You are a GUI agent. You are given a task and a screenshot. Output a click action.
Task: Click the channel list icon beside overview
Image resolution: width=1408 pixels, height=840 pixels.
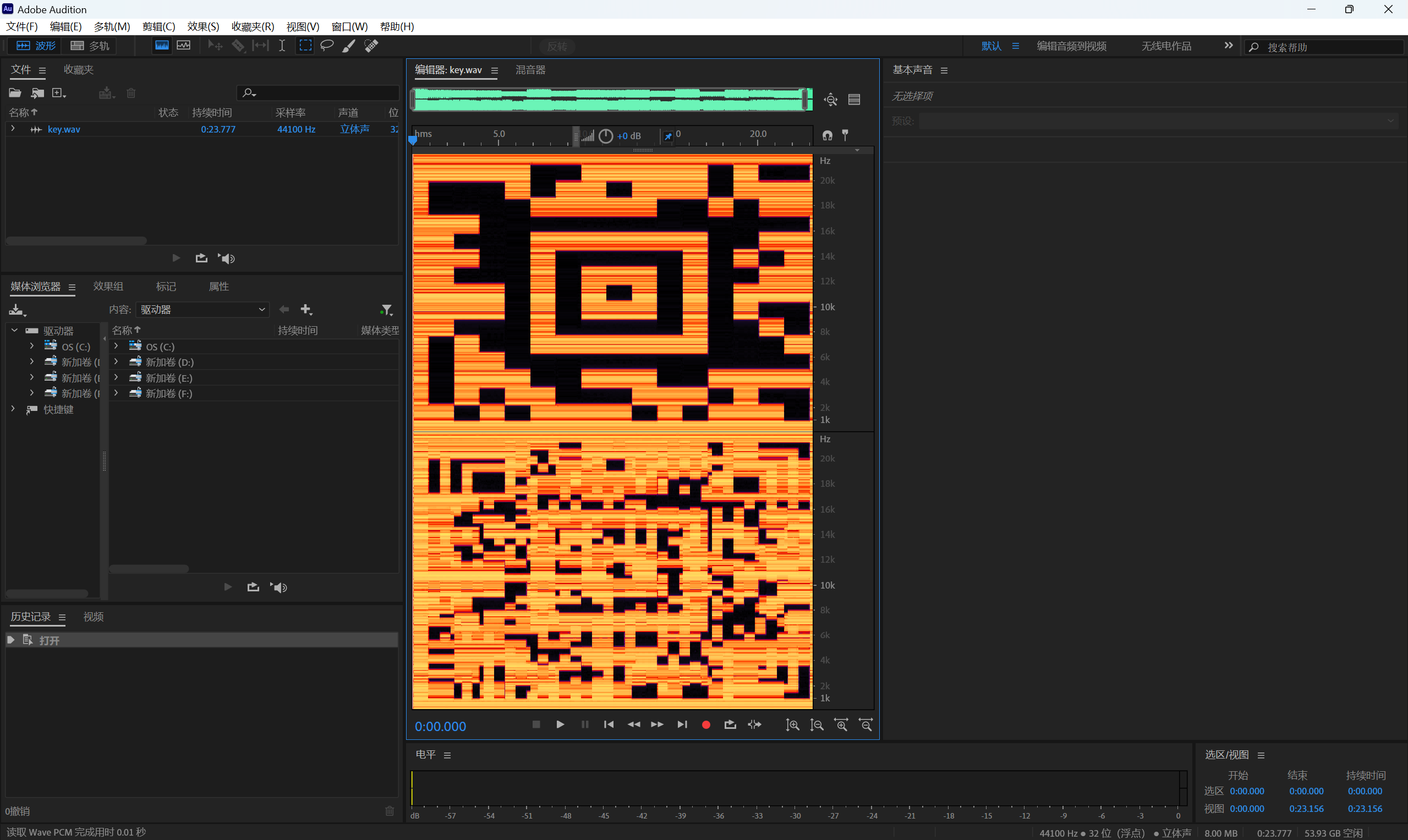pyautogui.click(x=854, y=100)
